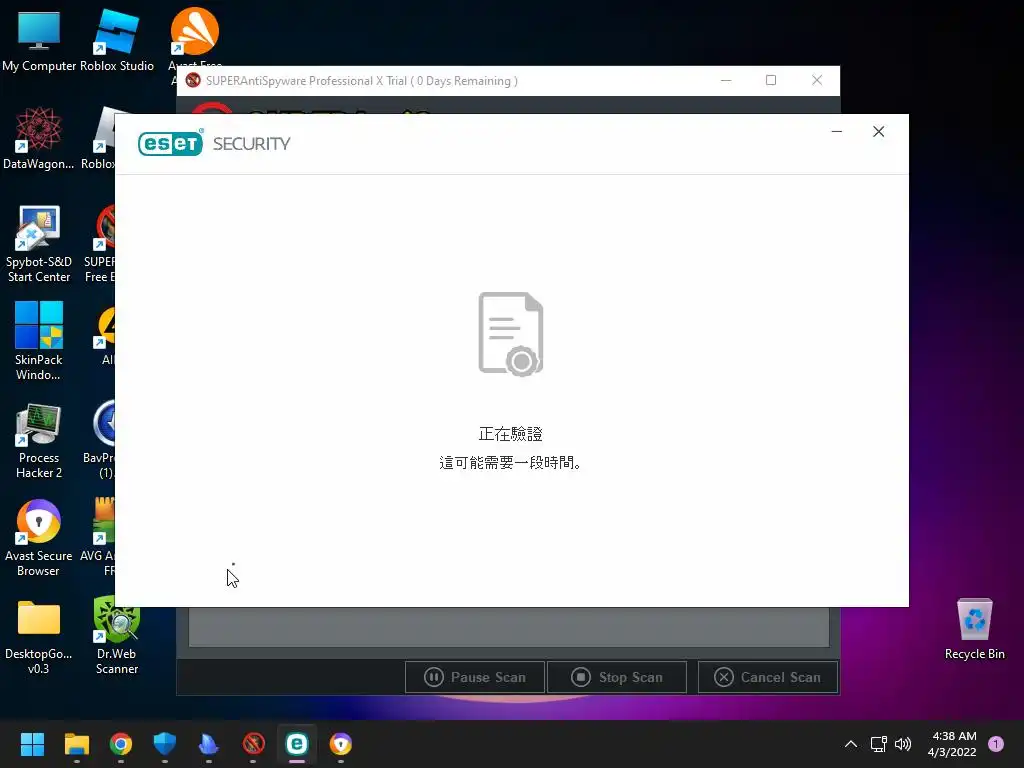Open clock showing 4:38 AM
This screenshot has width=1024, height=768.
952,744
